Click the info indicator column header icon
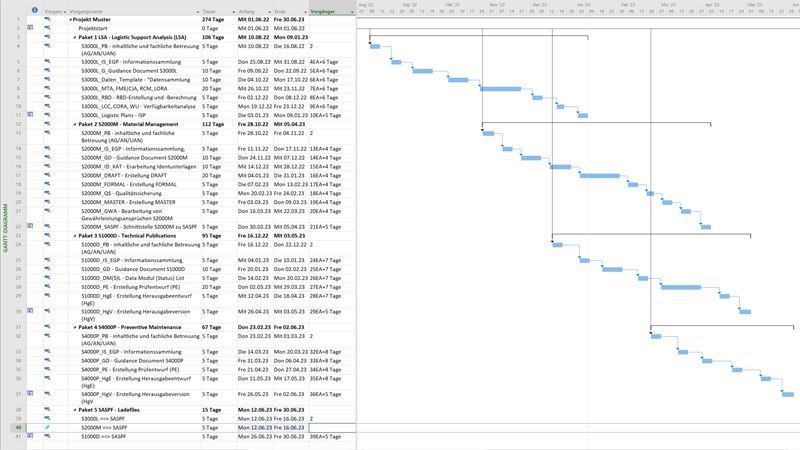Viewport: 800px width, 450px height. click(34, 11)
